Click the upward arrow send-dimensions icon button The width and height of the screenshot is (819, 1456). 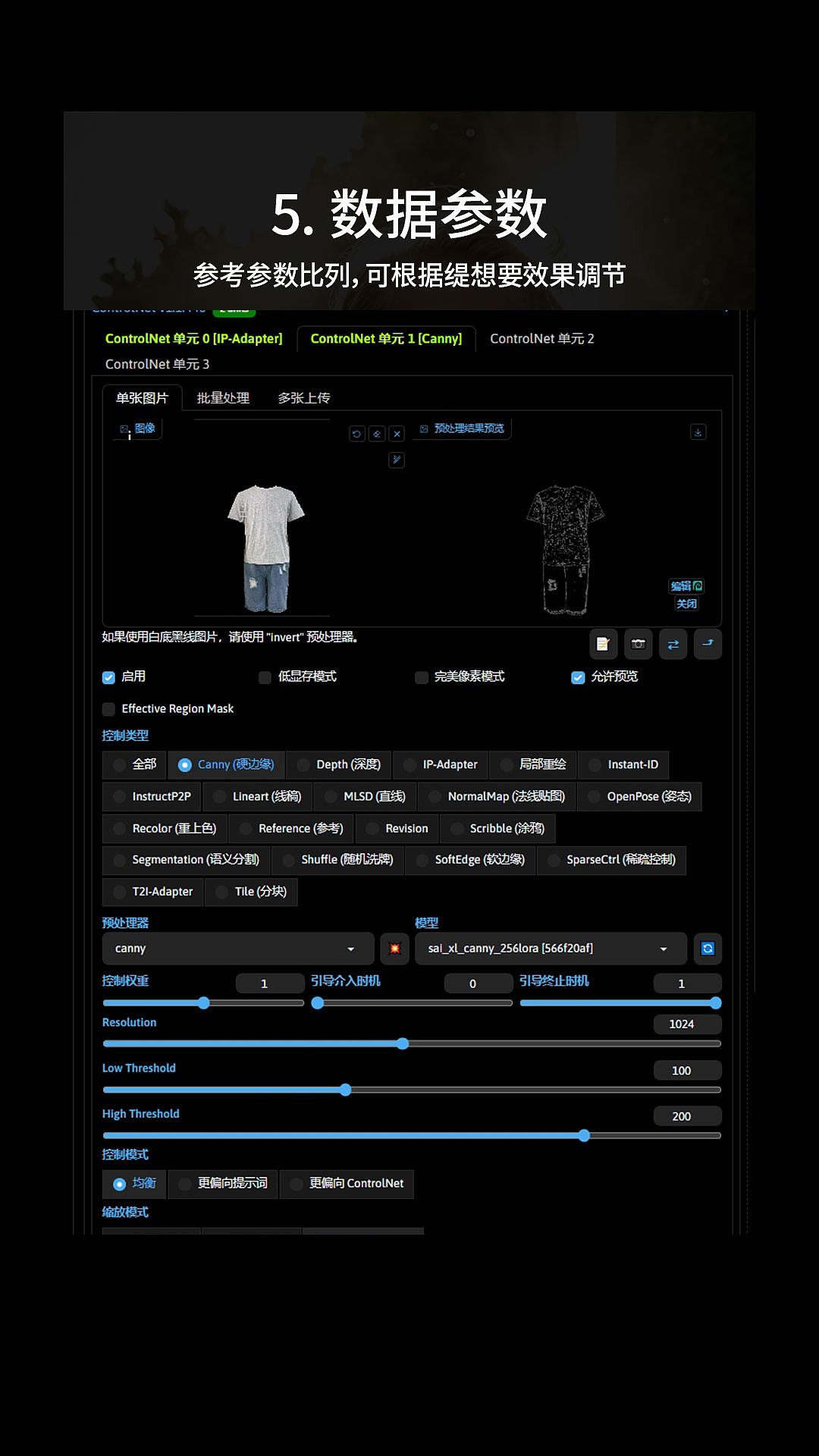tap(708, 644)
